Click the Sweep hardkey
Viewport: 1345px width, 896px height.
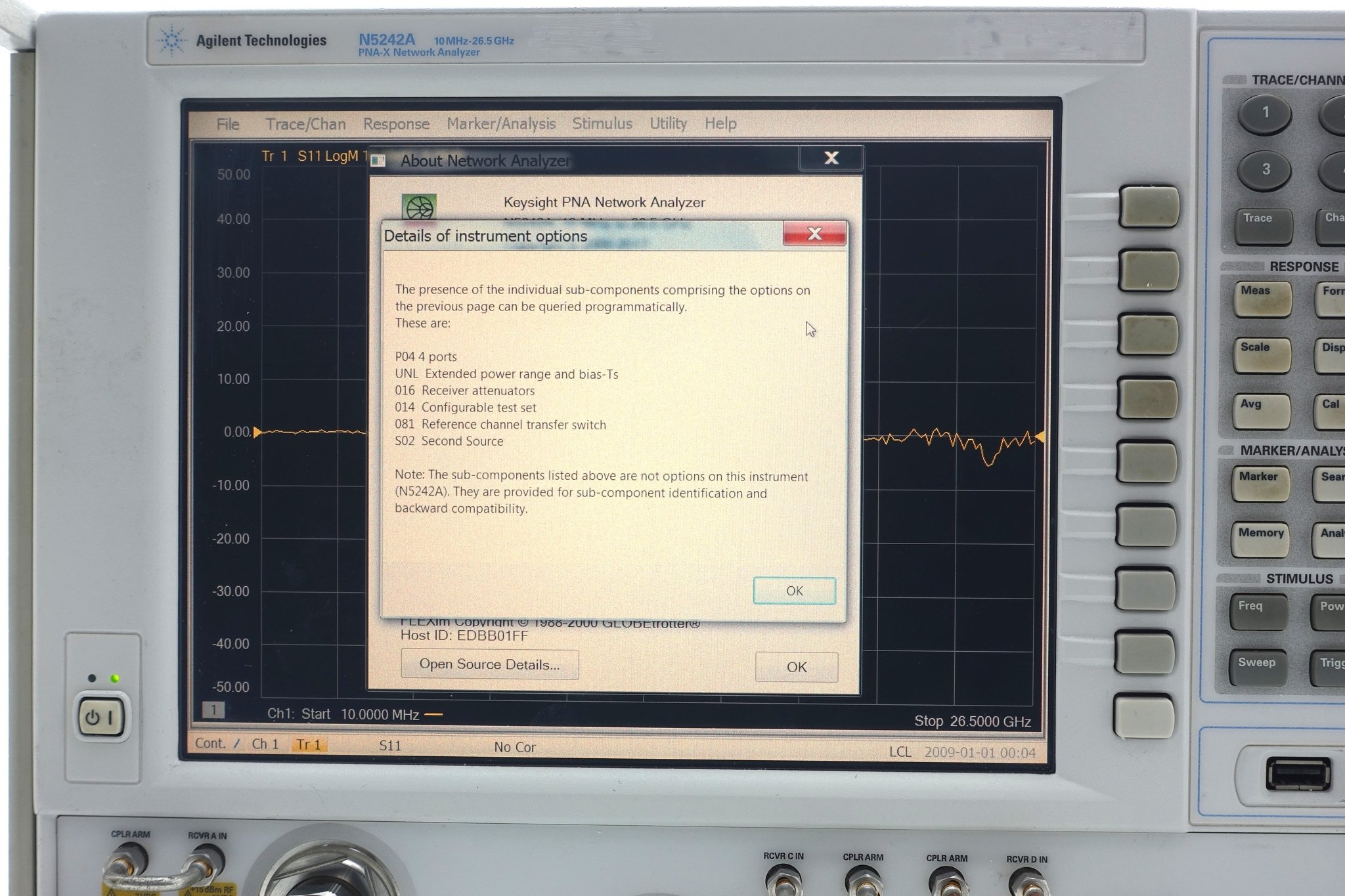coord(1258,668)
